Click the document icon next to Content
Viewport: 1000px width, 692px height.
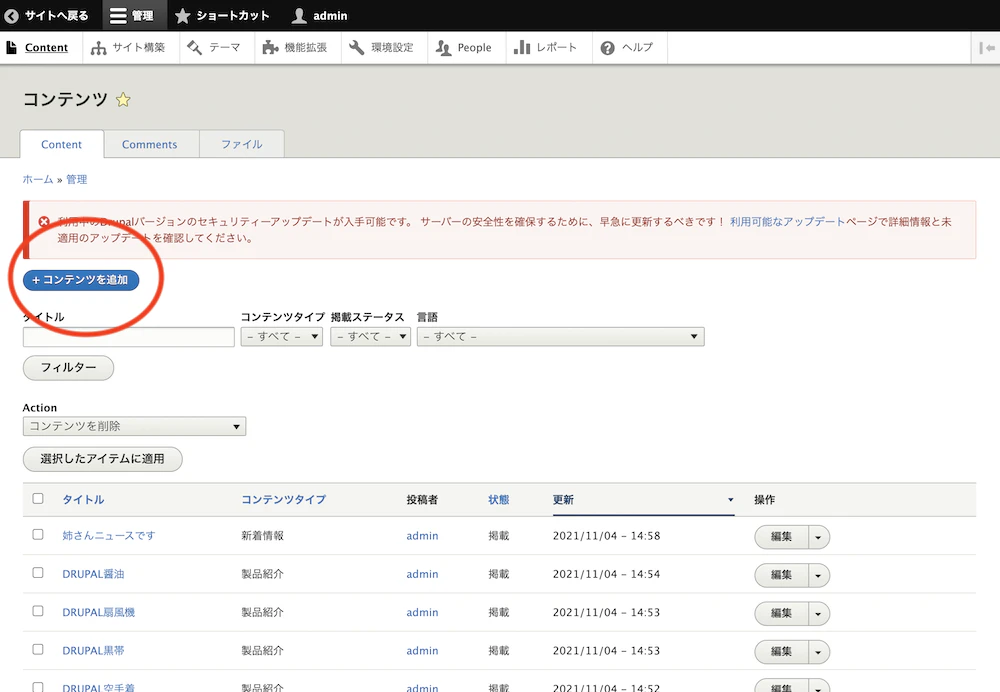[11, 47]
